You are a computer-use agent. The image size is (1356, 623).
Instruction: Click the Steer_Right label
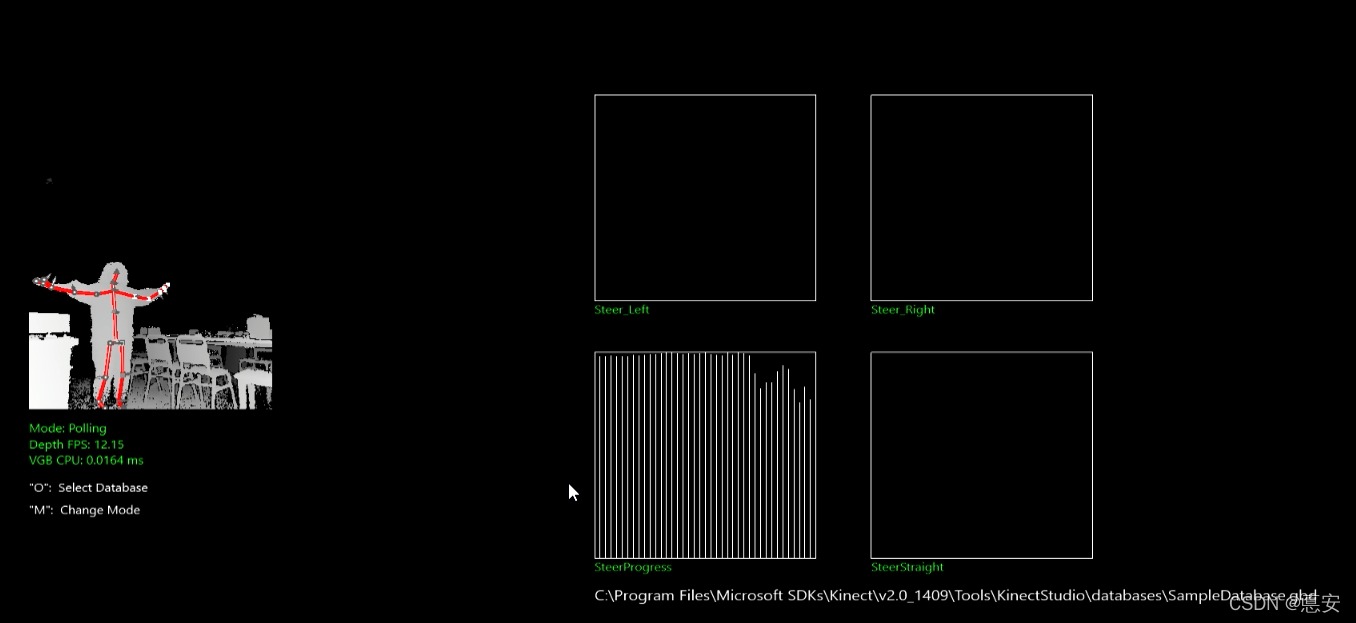[x=903, y=310]
